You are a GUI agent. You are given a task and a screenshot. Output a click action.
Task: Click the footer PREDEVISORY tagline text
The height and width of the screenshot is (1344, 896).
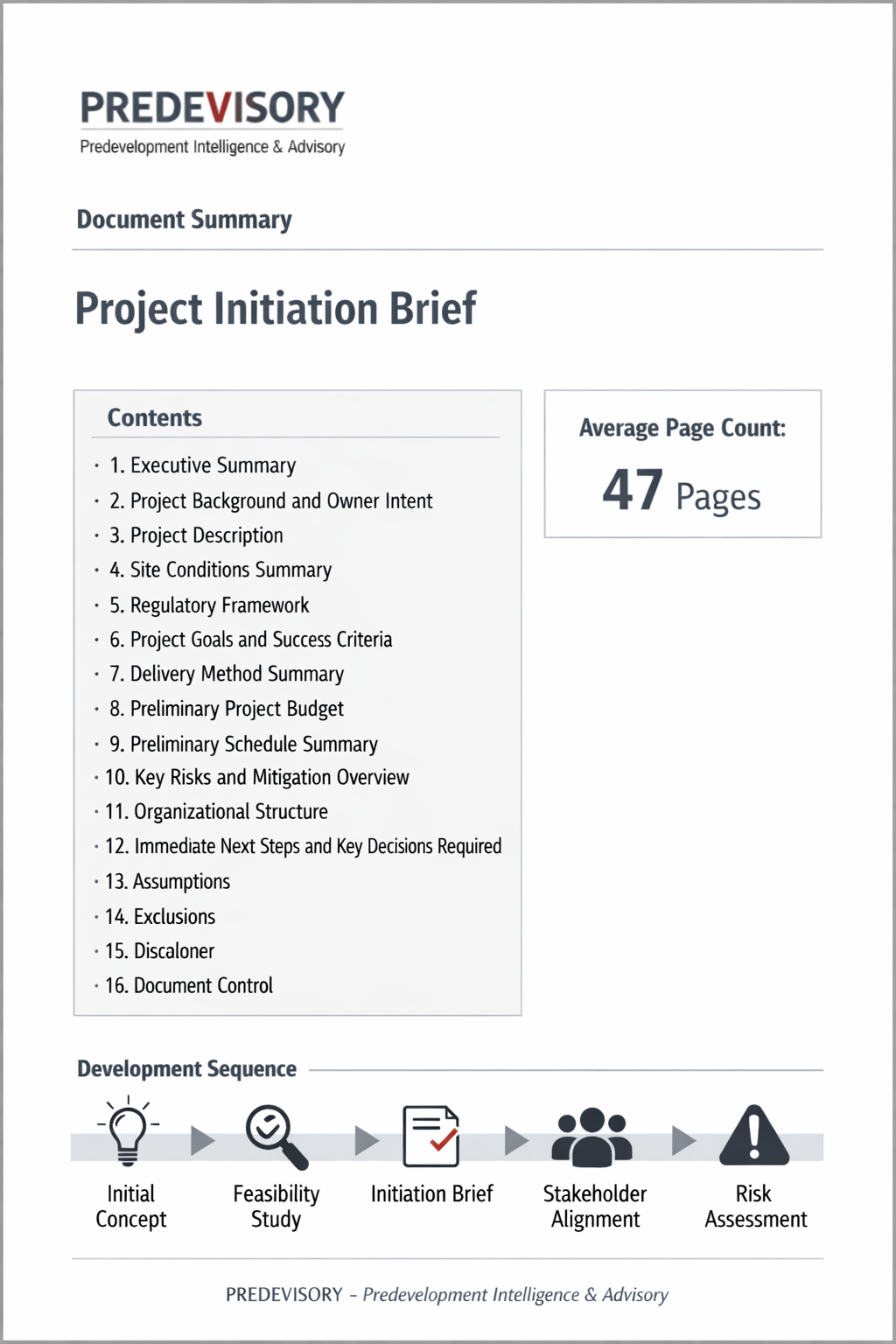(447, 1295)
